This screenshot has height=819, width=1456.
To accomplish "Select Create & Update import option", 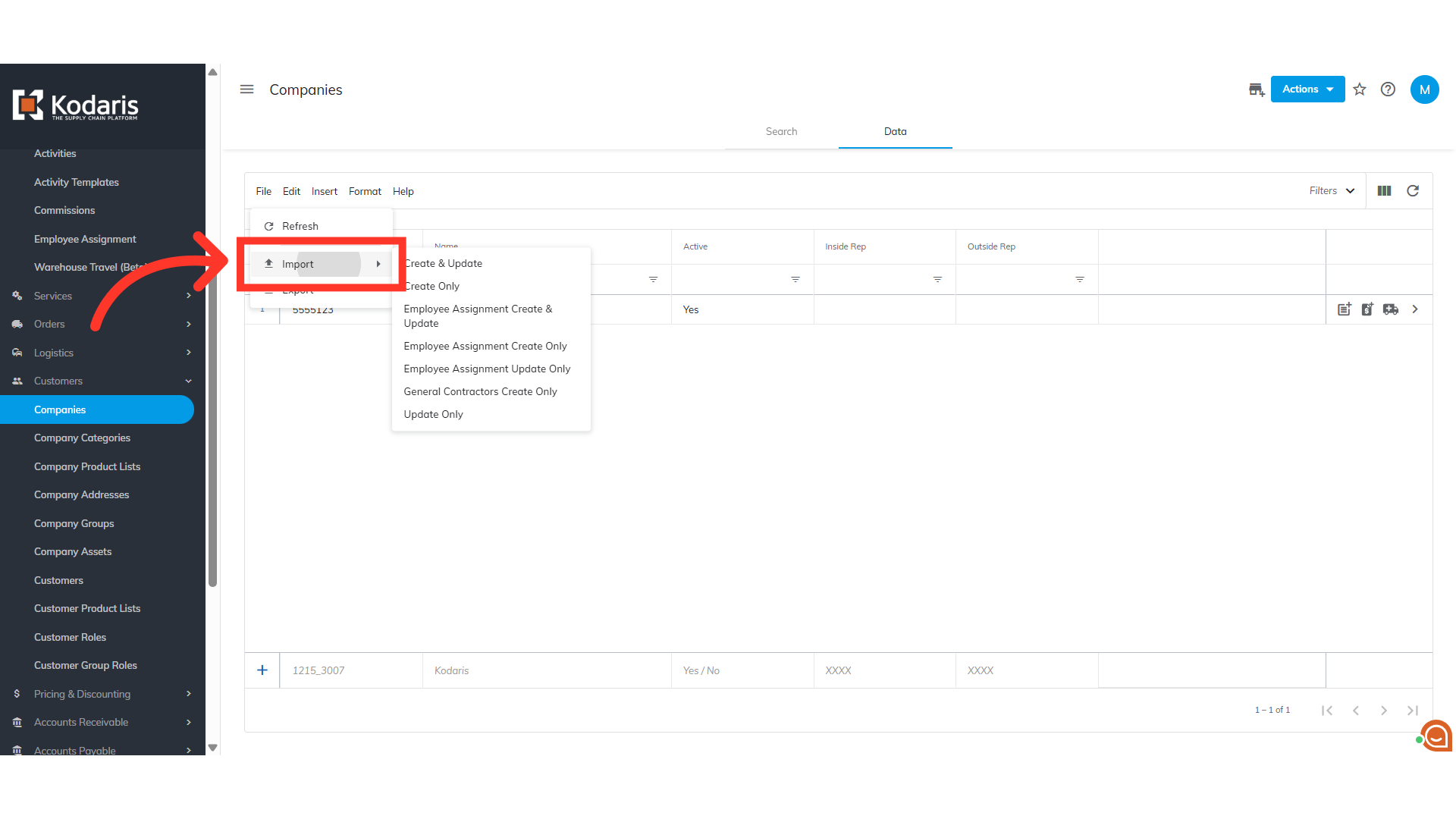I will click(444, 263).
